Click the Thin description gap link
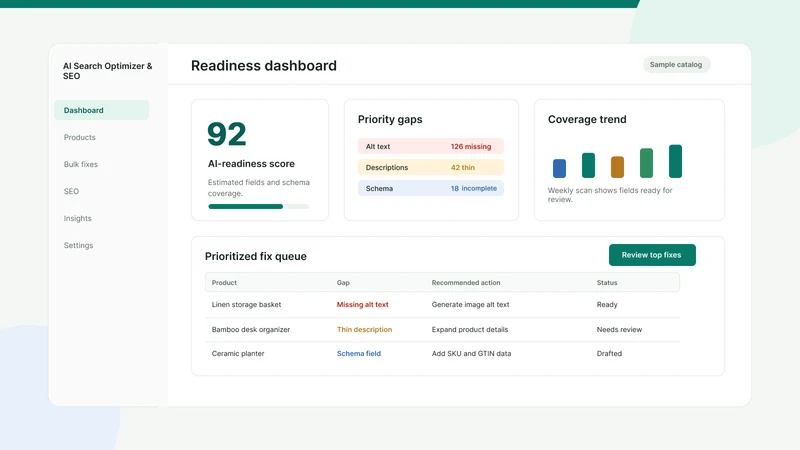Image resolution: width=800 pixels, height=450 pixels. tap(364, 330)
